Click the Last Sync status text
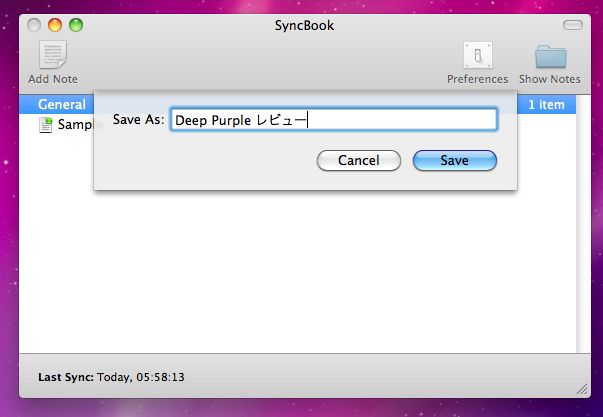The width and height of the screenshot is (603, 417). point(111,377)
